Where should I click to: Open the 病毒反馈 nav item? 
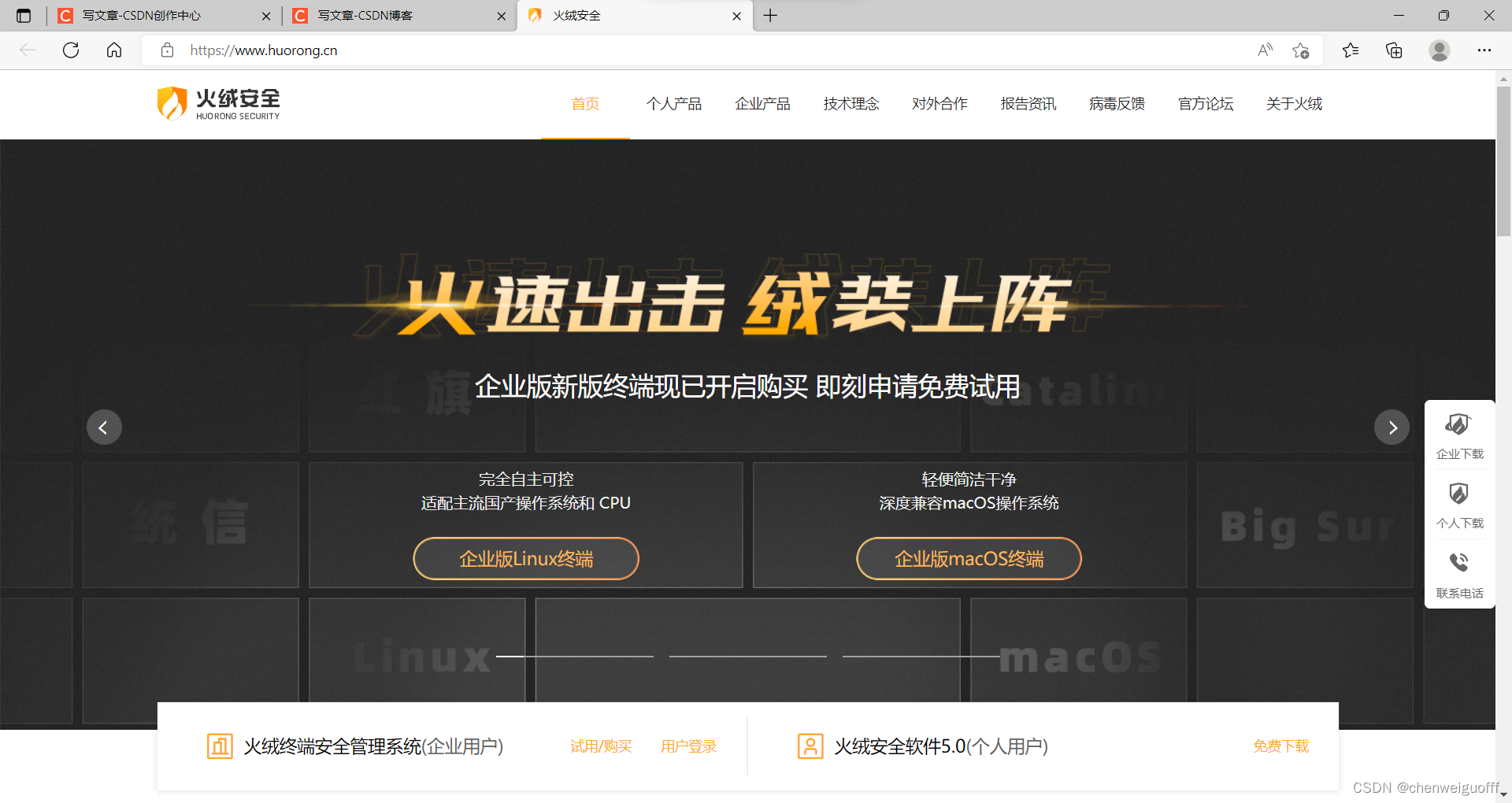[1117, 104]
